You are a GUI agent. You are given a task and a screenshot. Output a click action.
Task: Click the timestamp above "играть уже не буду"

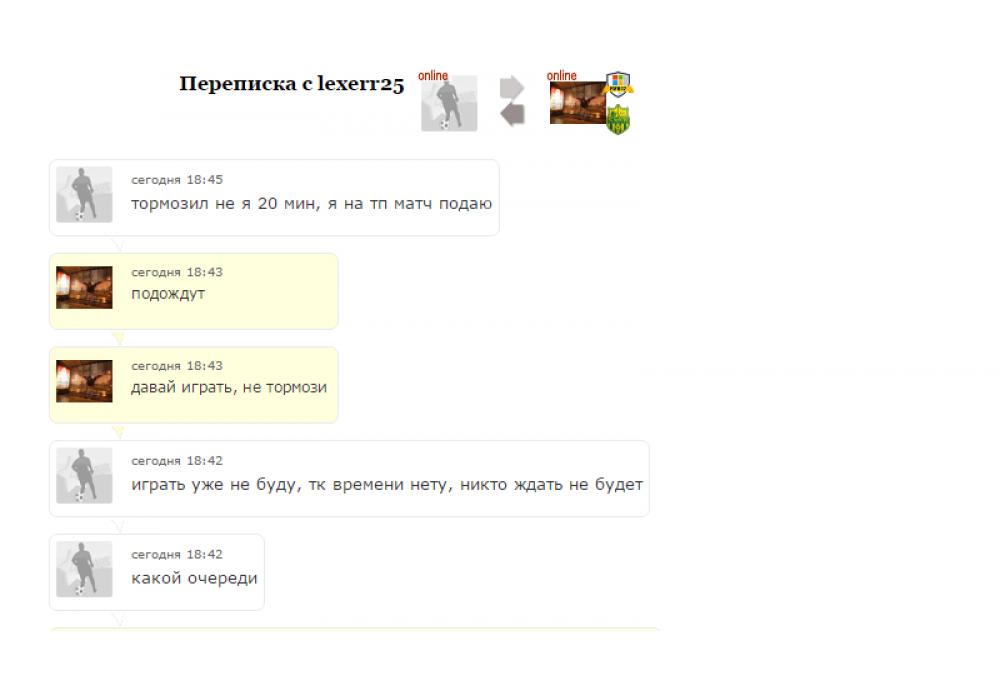pos(177,460)
